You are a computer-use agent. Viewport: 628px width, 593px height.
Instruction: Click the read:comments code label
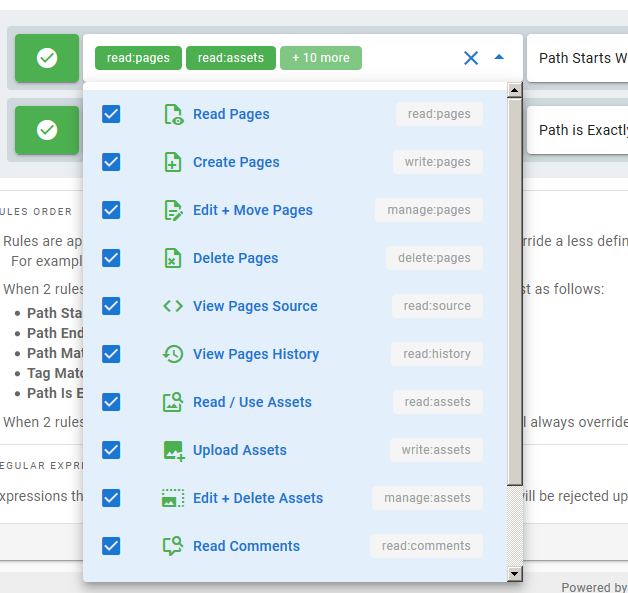[426, 546]
